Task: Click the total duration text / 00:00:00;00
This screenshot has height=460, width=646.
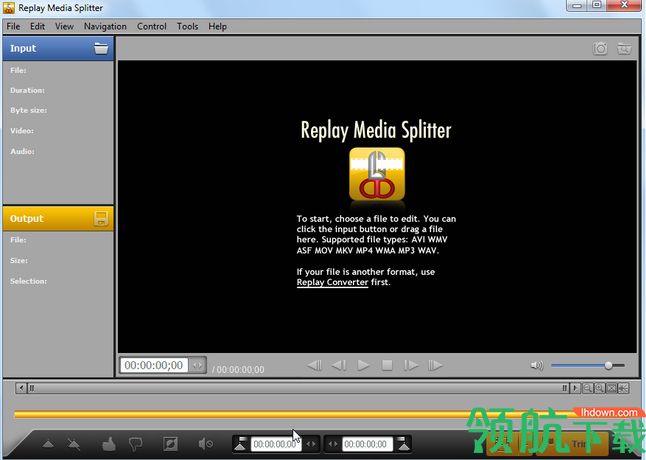Action: point(238,369)
